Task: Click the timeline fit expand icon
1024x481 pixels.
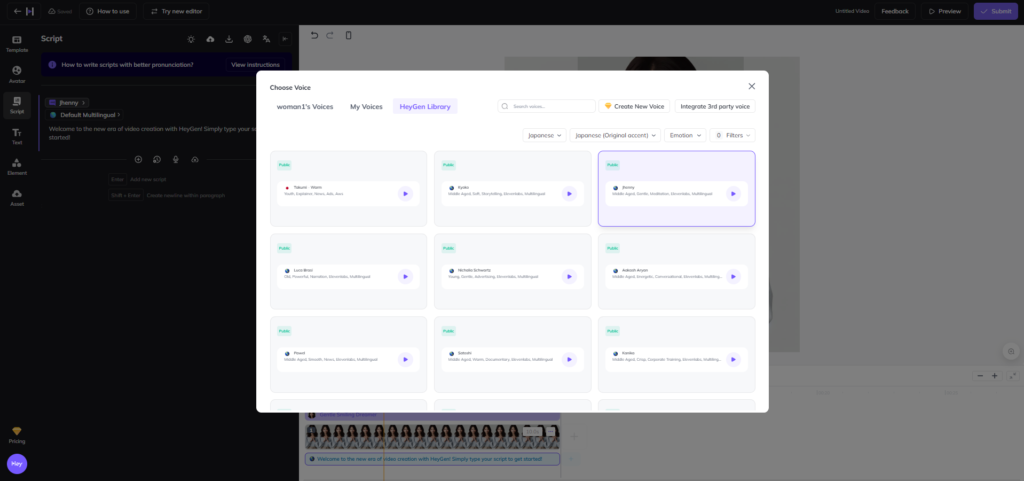Action: (1013, 376)
